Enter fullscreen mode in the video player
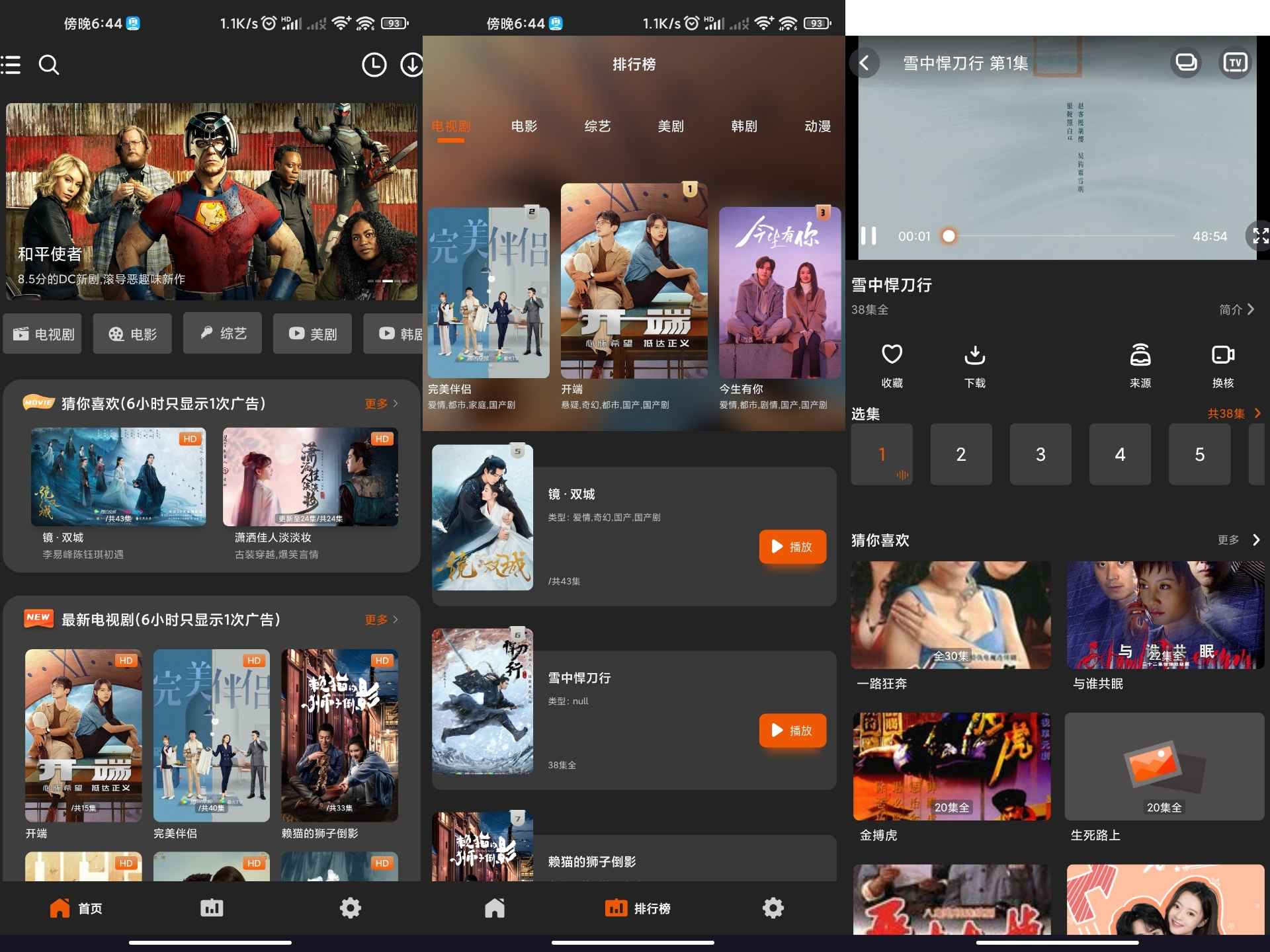Screen dimensions: 1270x952 [x=1259, y=236]
